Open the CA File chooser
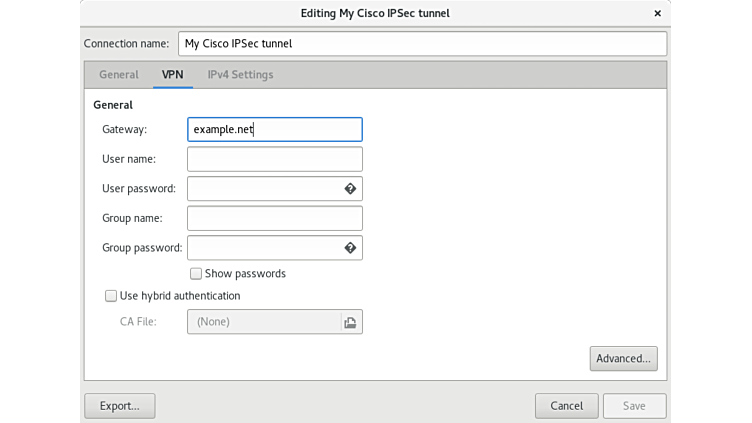 click(x=265, y=322)
